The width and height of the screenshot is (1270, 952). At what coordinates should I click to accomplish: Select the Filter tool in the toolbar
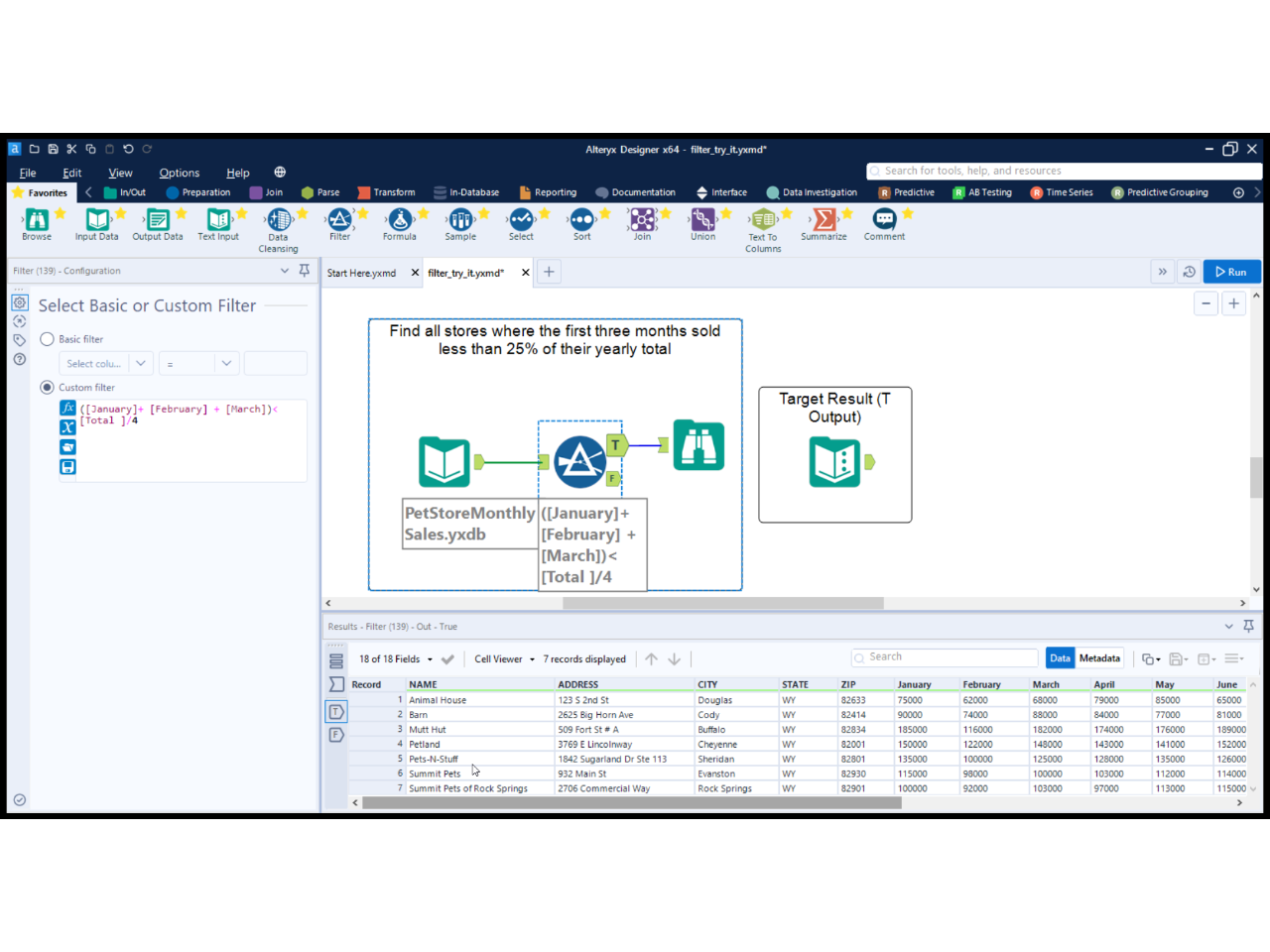(339, 225)
